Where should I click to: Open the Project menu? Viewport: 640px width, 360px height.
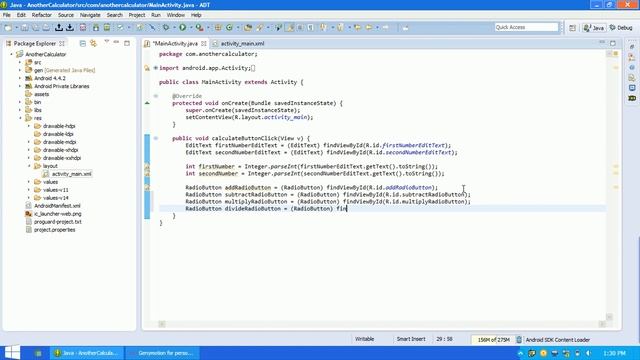(x=137, y=15)
